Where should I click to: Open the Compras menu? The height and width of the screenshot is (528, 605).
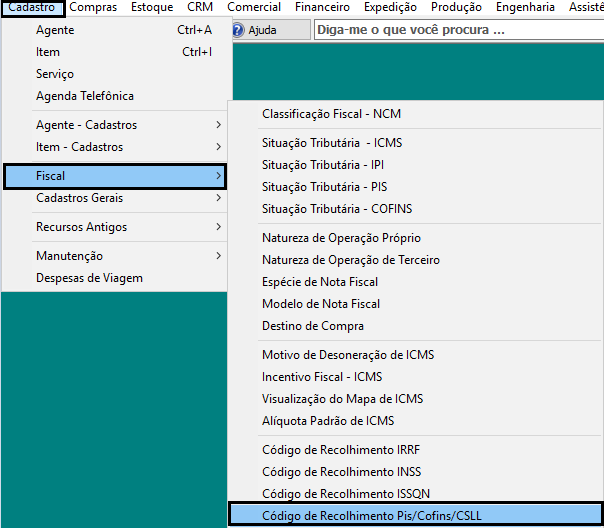point(93,7)
